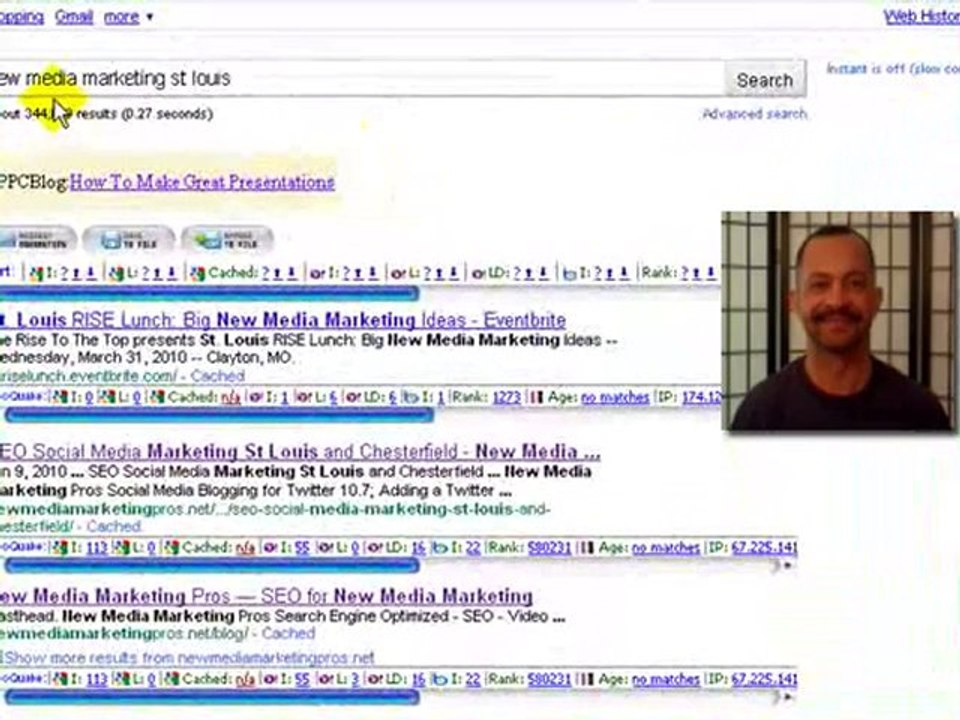The width and height of the screenshot is (960, 720).
Task: Sort ascending by Google L up arrow
Action: pyautogui.click(x=157, y=273)
